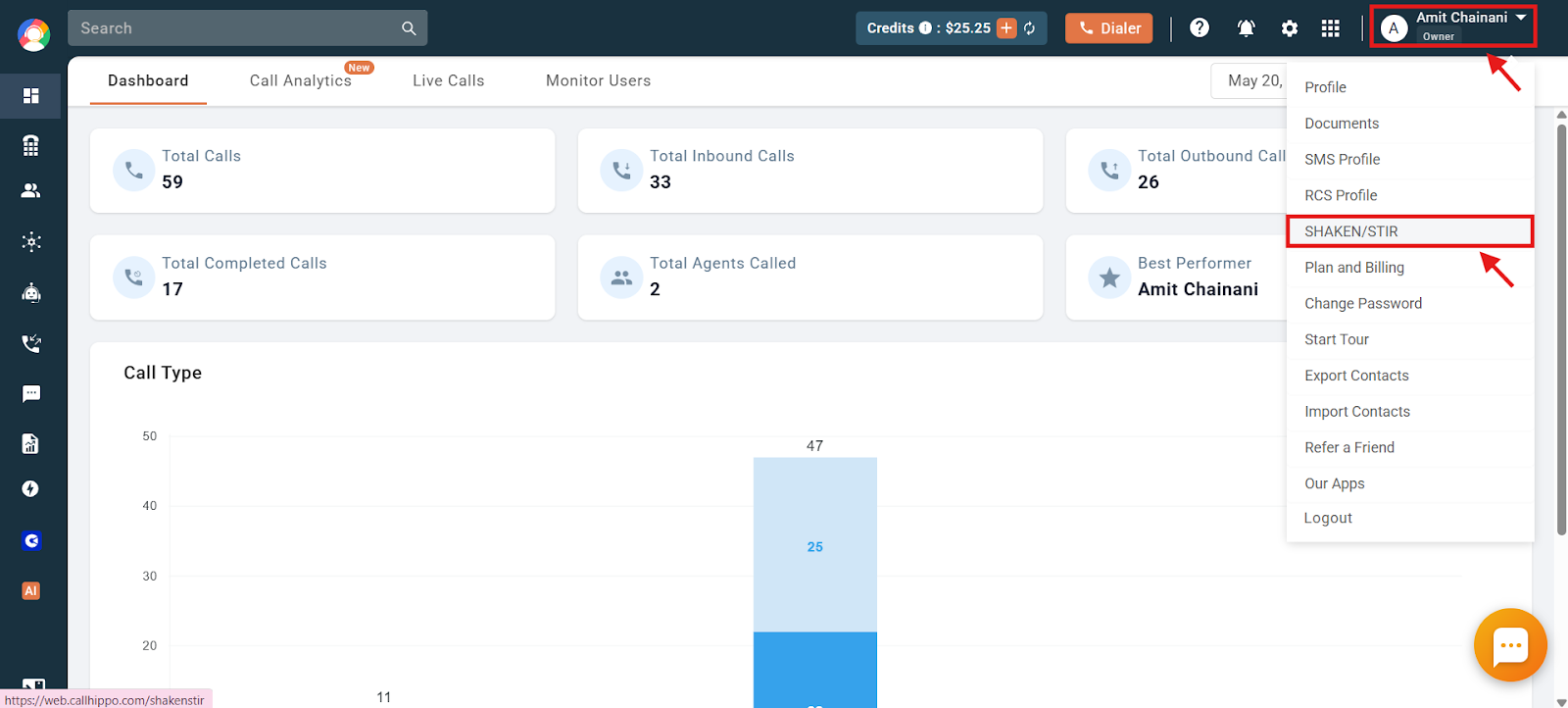Open the dialpad numbers icon in sidebar

(x=31, y=145)
